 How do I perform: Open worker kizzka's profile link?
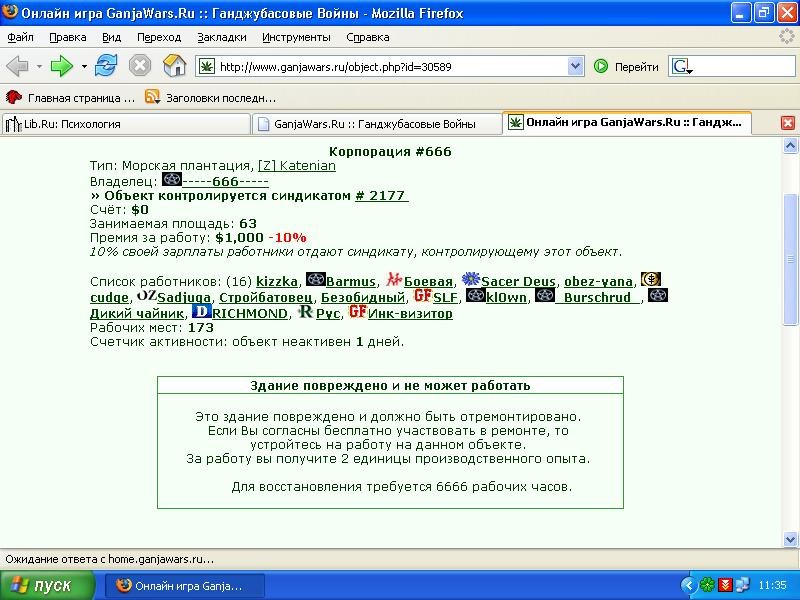[x=277, y=282]
